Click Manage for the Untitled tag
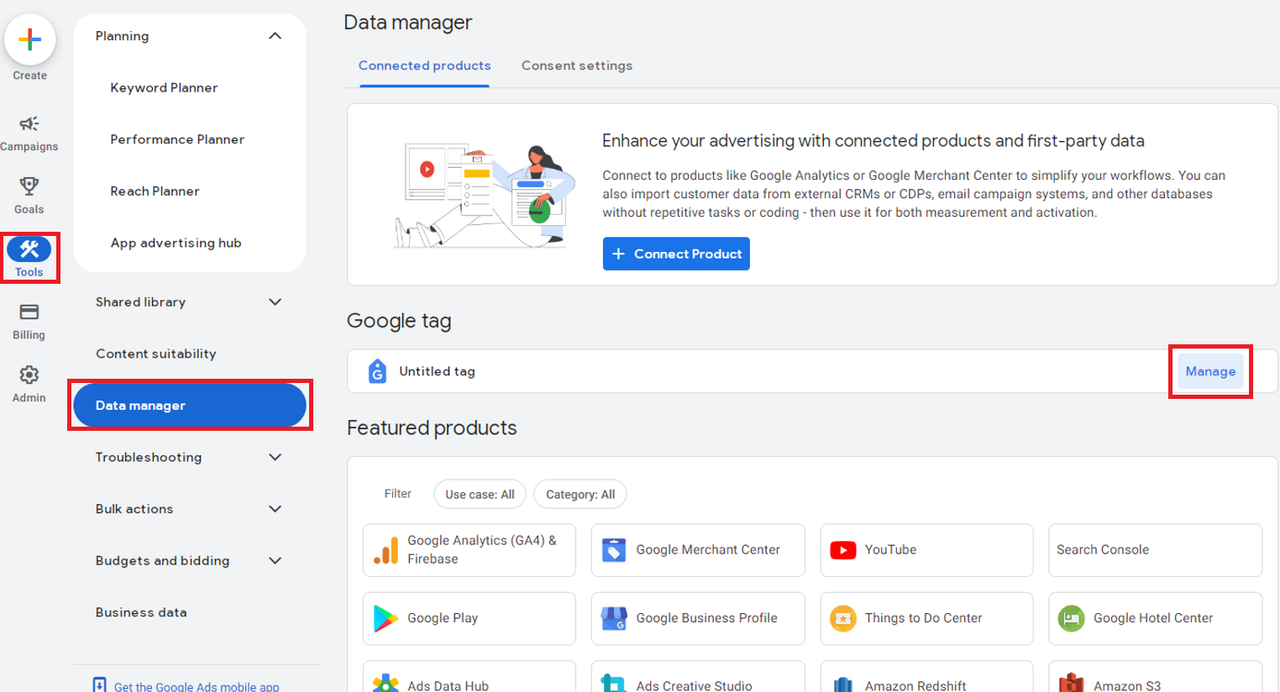 tap(1210, 371)
